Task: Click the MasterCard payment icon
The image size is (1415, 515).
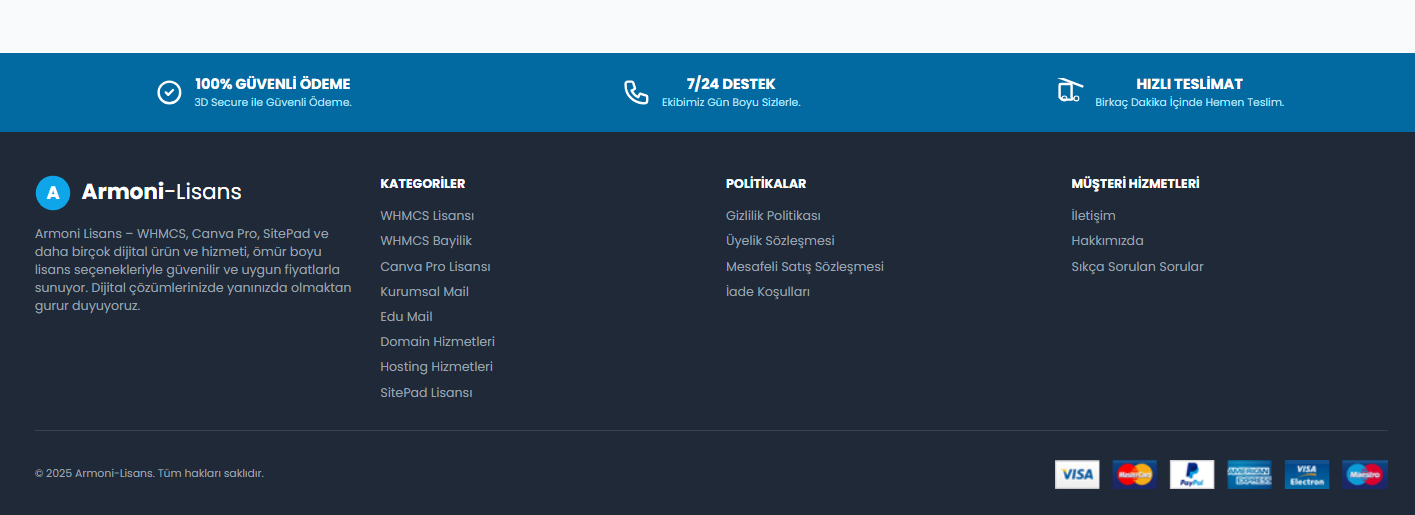Action: [x=1134, y=474]
